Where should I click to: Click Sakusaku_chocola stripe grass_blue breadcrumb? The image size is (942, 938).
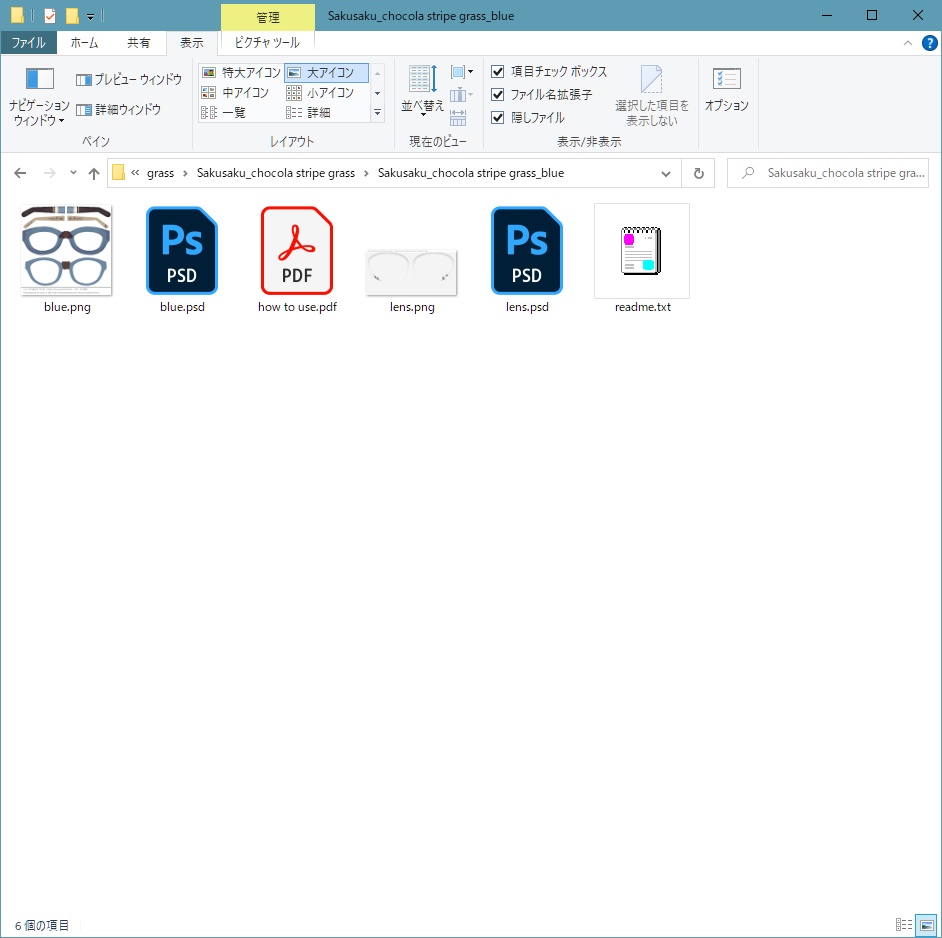pos(470,173)
